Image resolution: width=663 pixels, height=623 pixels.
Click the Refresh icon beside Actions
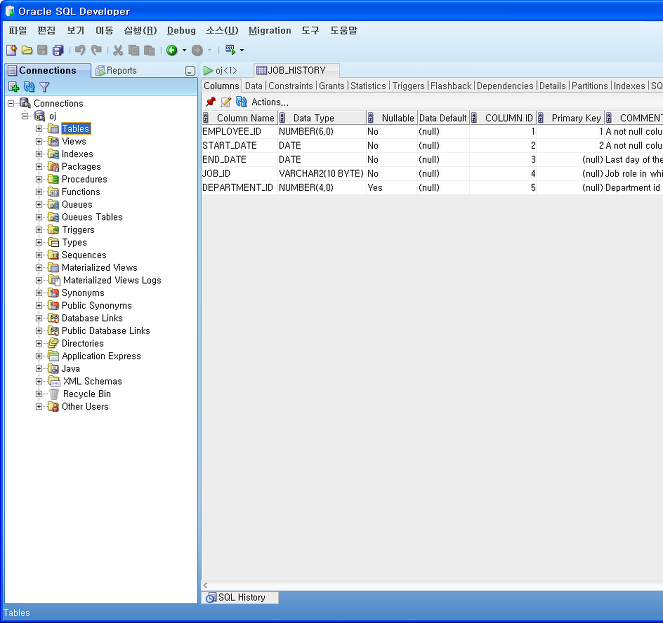point(241,102)
